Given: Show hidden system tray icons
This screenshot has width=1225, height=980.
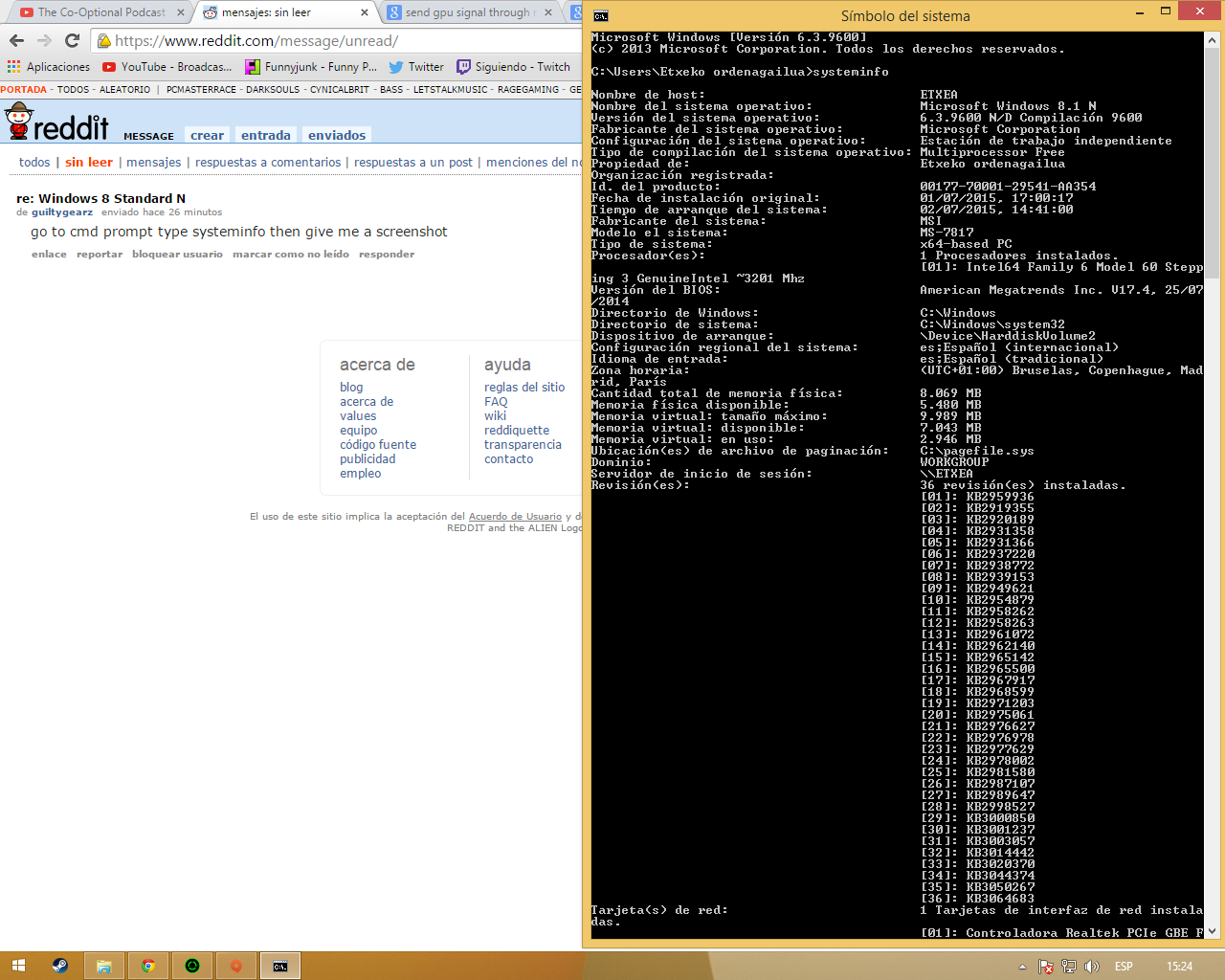Looking at the screenshot, I should tap(1022, 967).
